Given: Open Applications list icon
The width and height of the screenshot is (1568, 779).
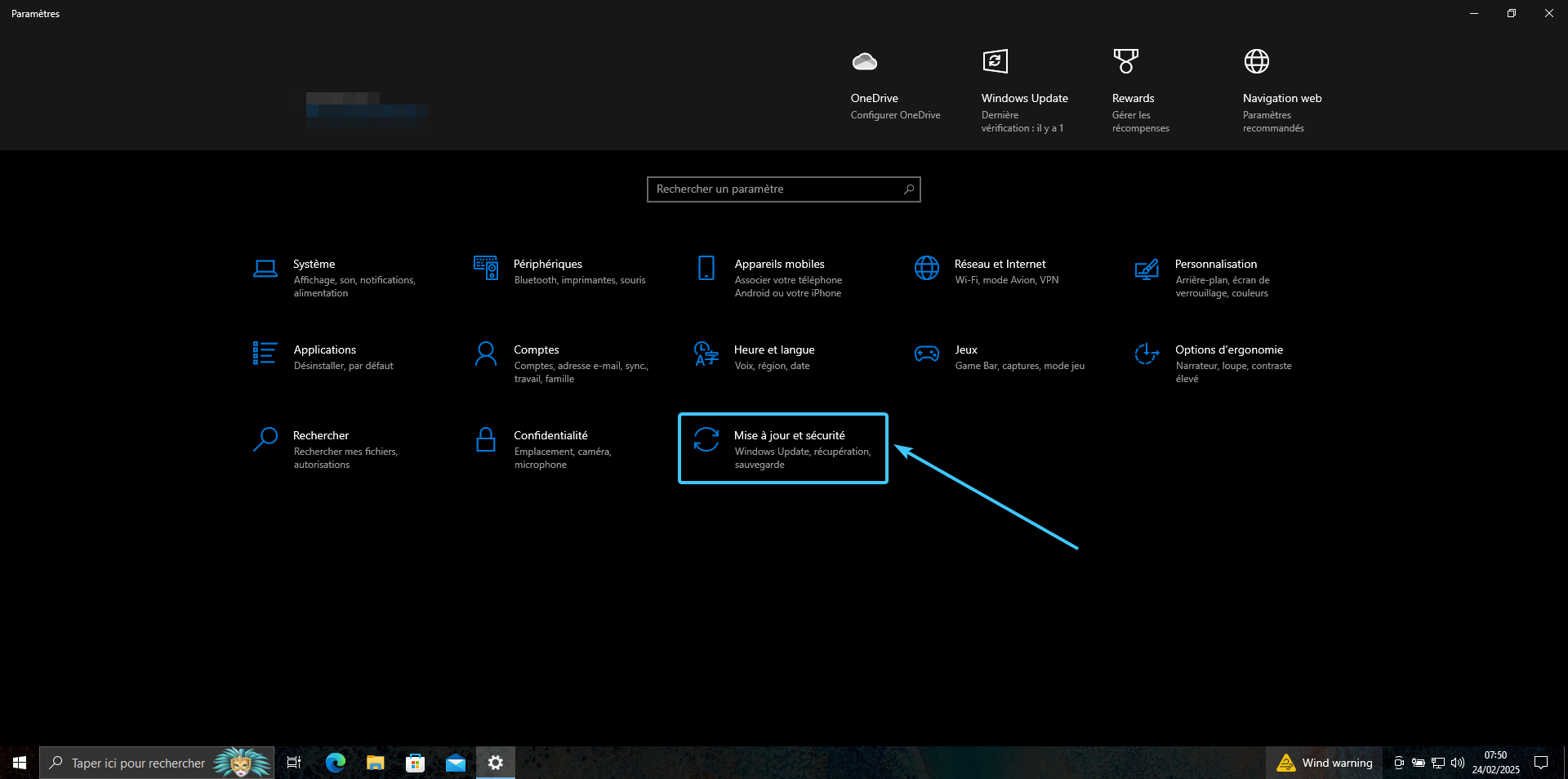Looking at the screenshot, I should pos(265,353).
